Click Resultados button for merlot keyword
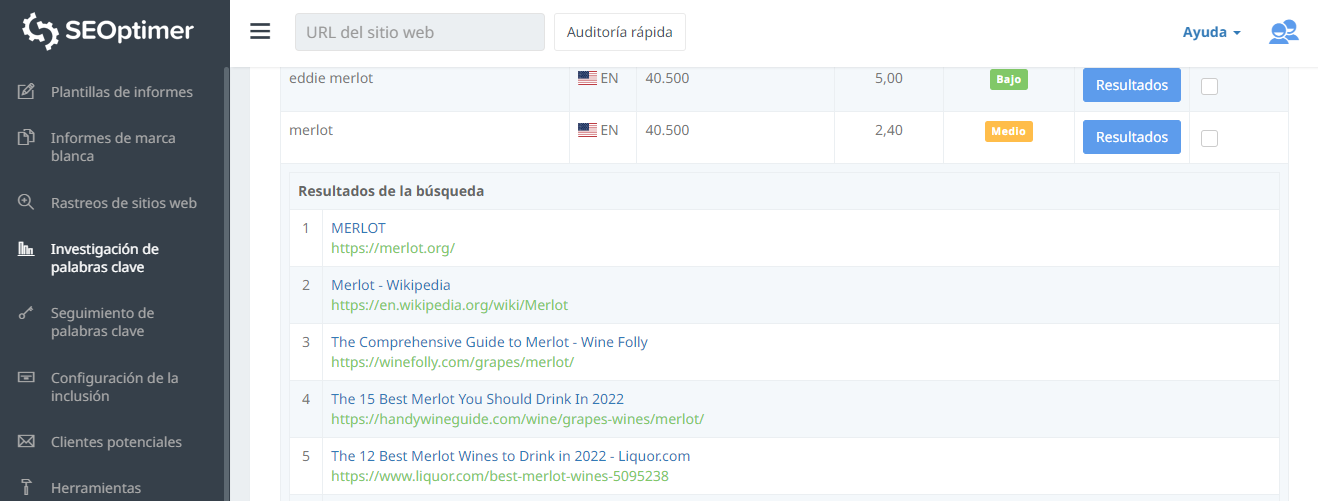1318x501 pixels. (x=1131, y=137)
